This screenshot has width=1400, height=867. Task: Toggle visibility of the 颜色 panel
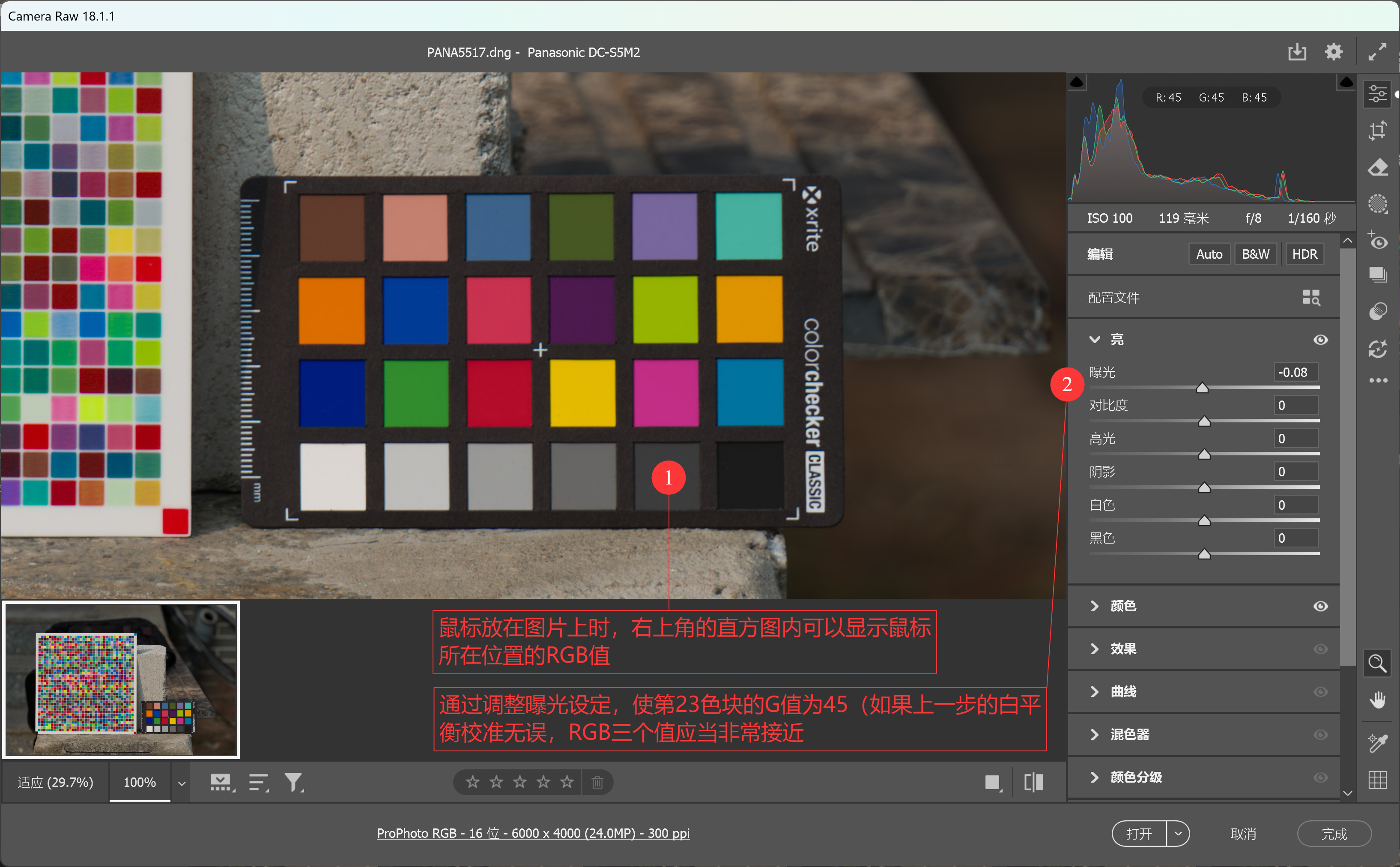tap(1320, 606)
